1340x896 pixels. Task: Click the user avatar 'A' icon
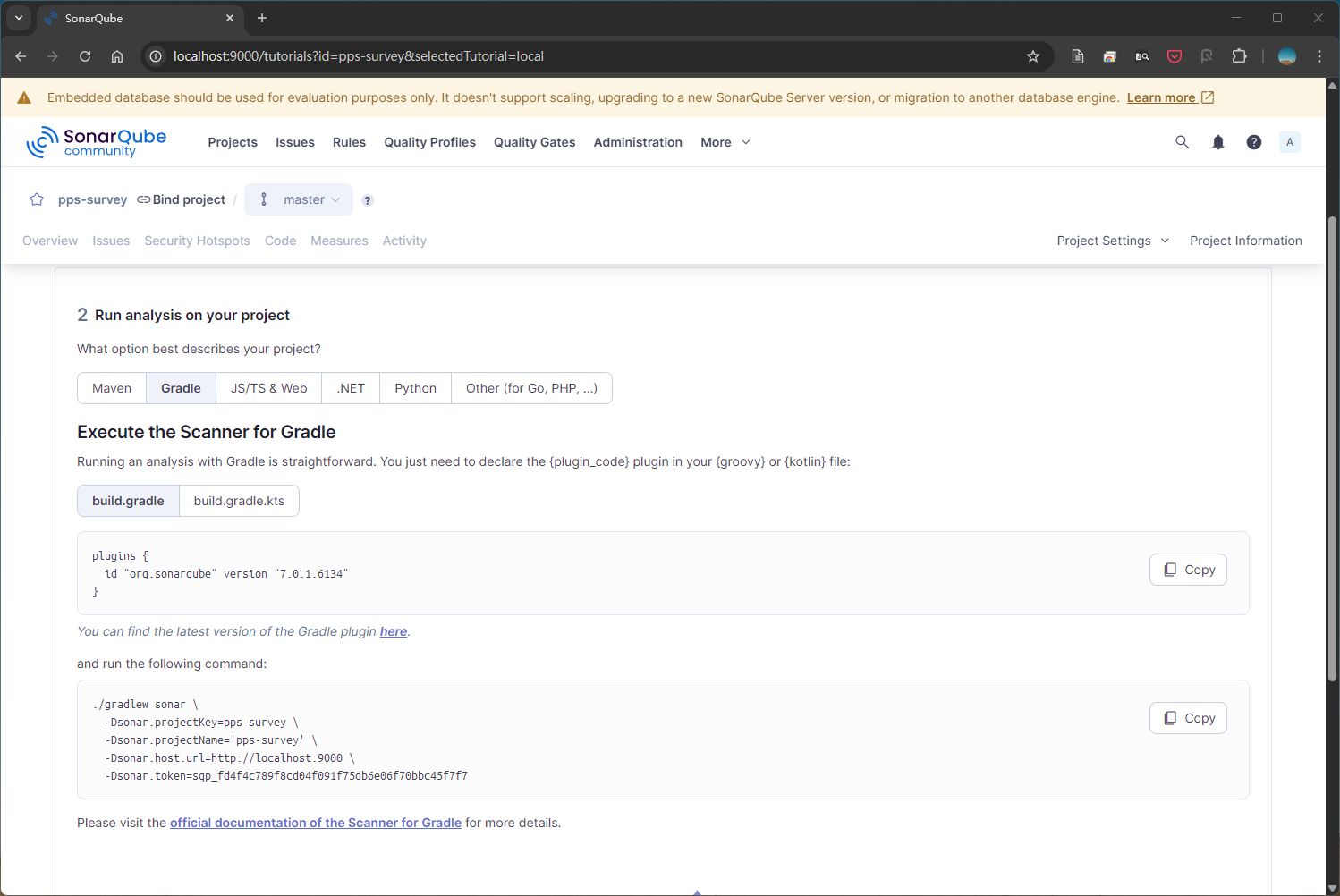click(x=1289, y=142)
